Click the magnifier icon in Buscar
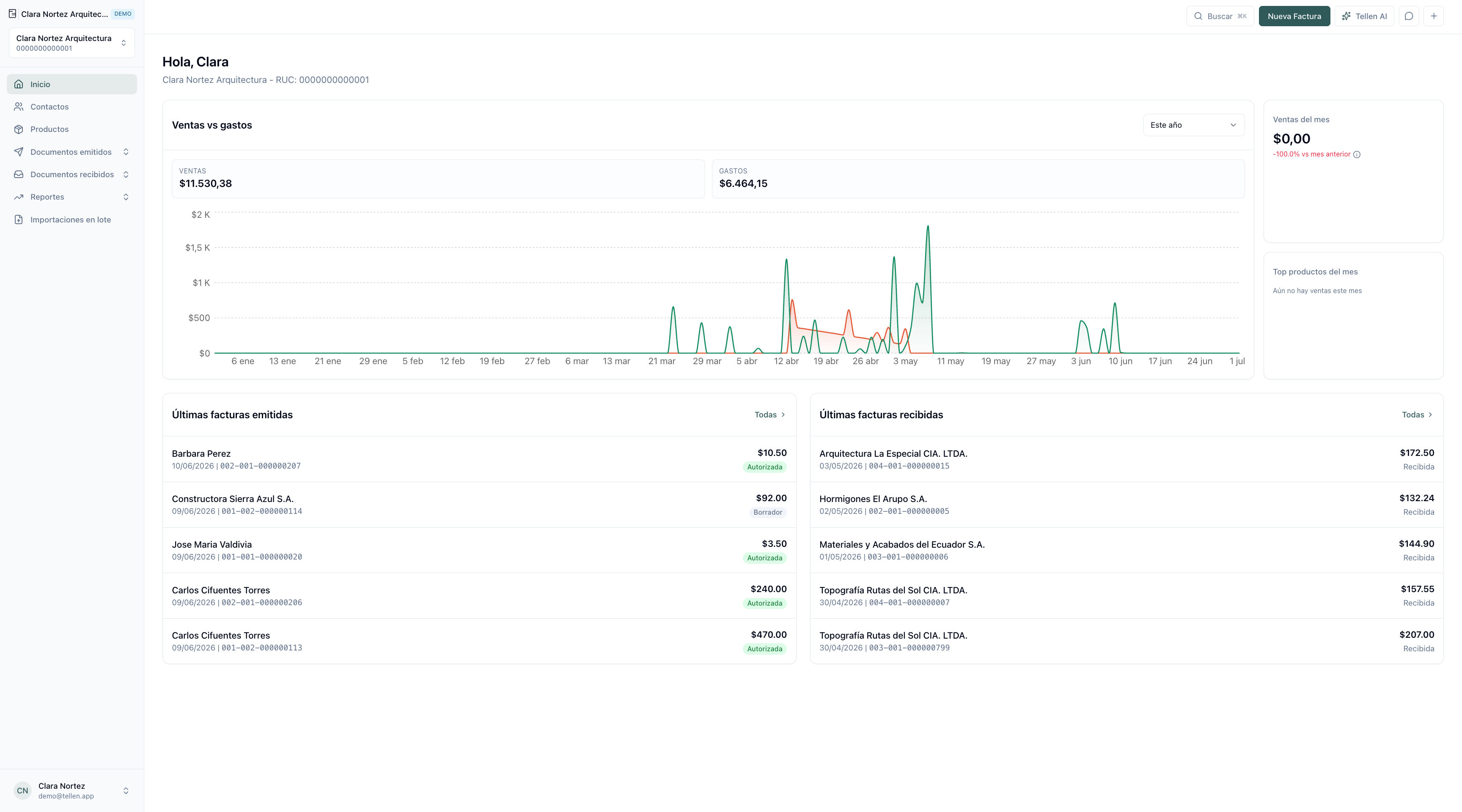The height and width of the screenshot is (812, 1462). click(x=1198, y=16)
